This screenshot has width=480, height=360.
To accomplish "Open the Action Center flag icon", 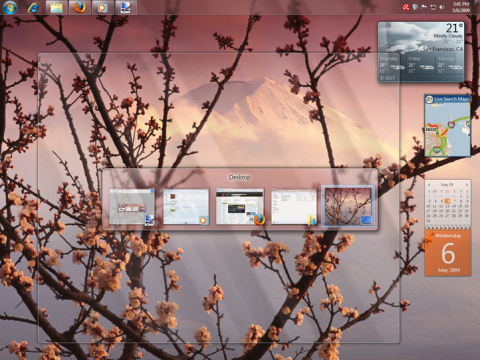I will click(x=424, y=7).
